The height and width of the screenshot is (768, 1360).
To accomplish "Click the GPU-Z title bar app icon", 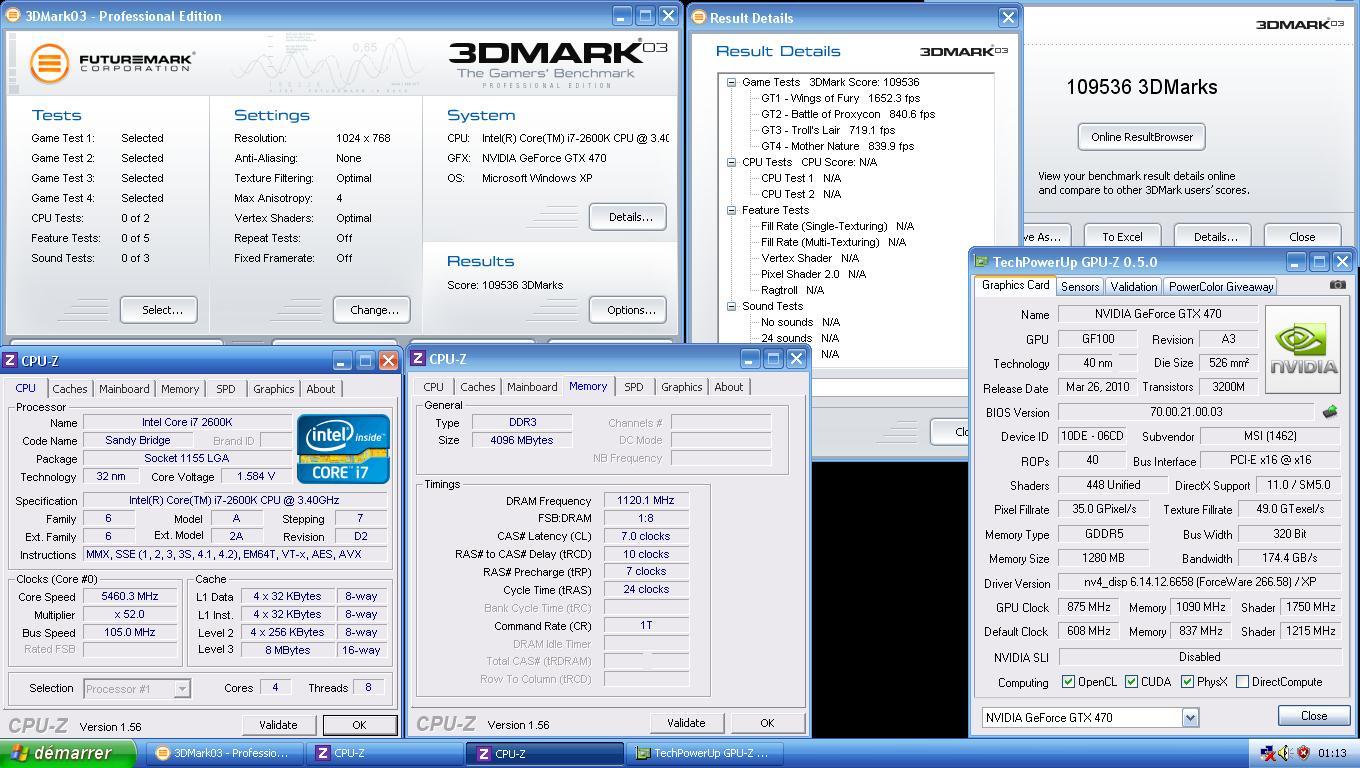I will 981,262.
